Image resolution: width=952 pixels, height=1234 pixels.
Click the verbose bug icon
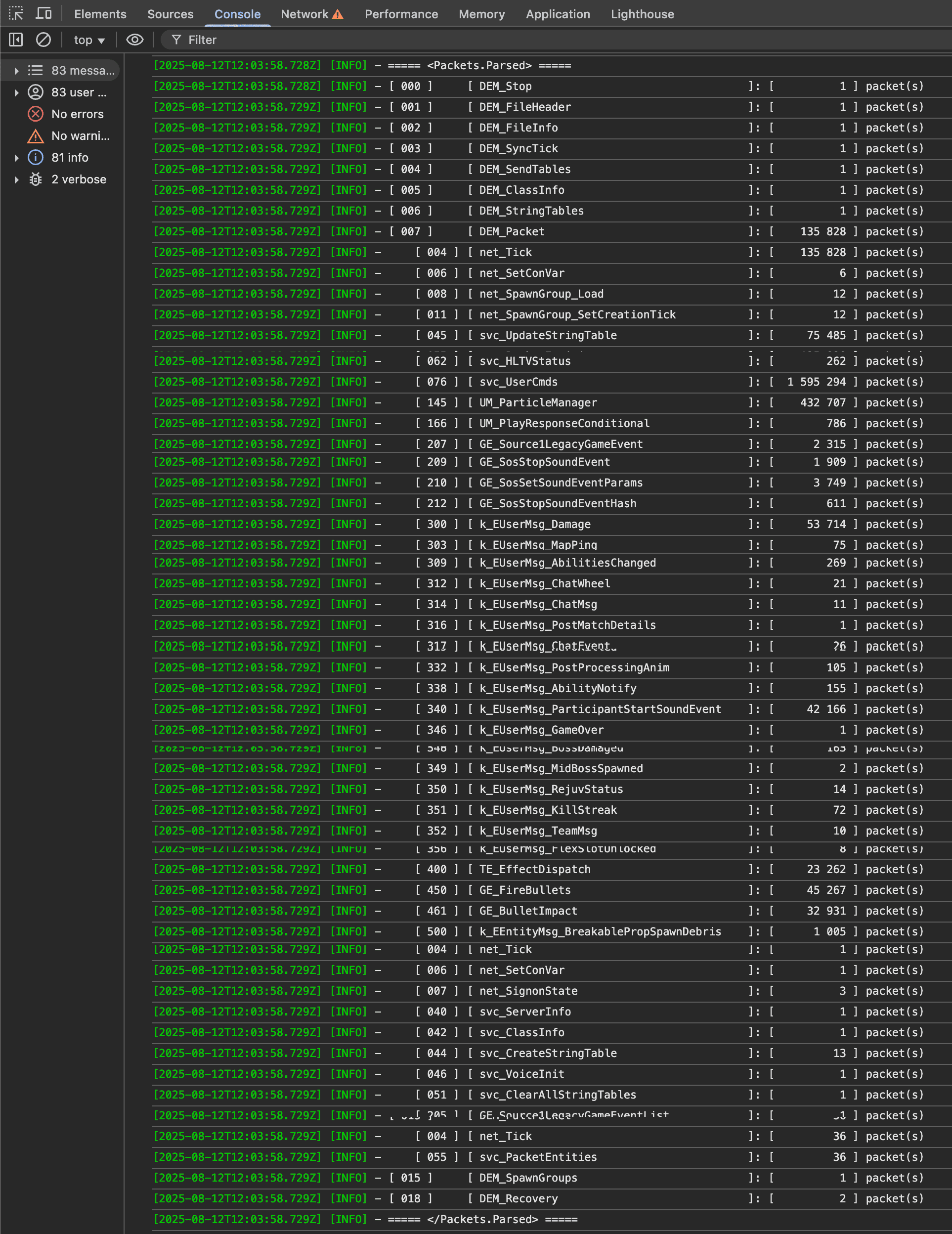[x=36, y=179]
